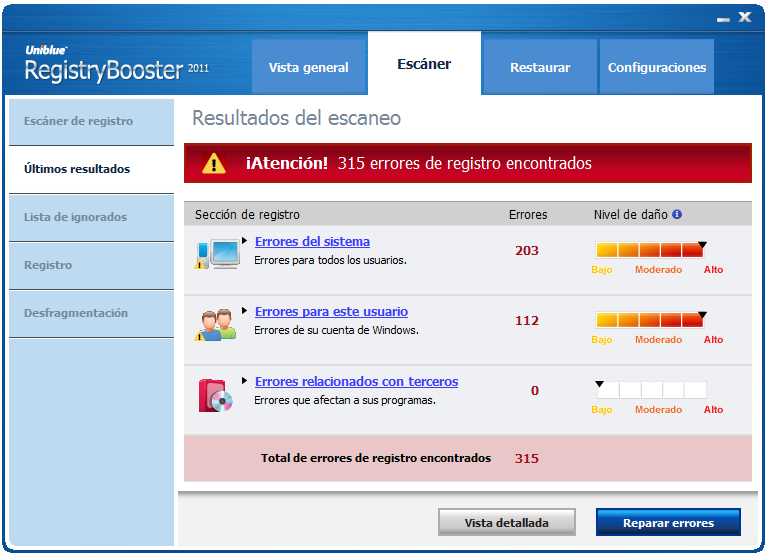
Task: Expand the Errores relacionados con terceros arrow
Action: 244,380
